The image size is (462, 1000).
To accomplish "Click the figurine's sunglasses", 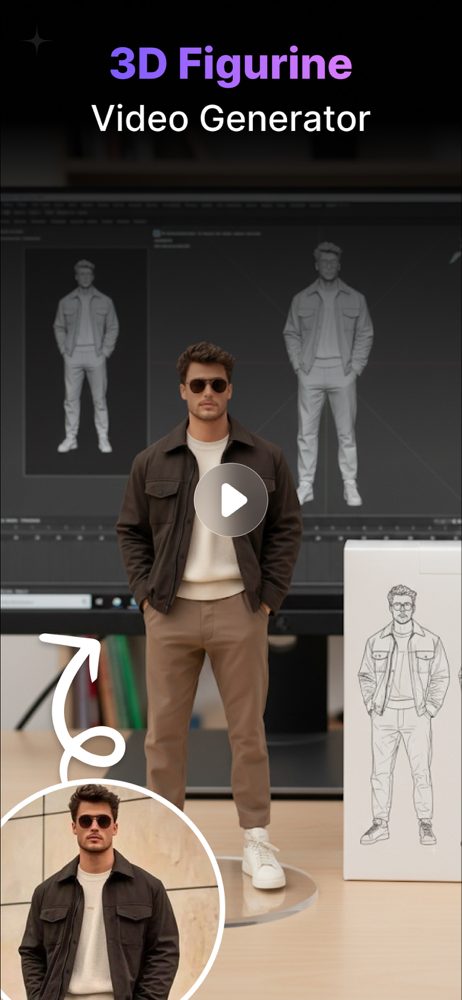I will (207, 385).
